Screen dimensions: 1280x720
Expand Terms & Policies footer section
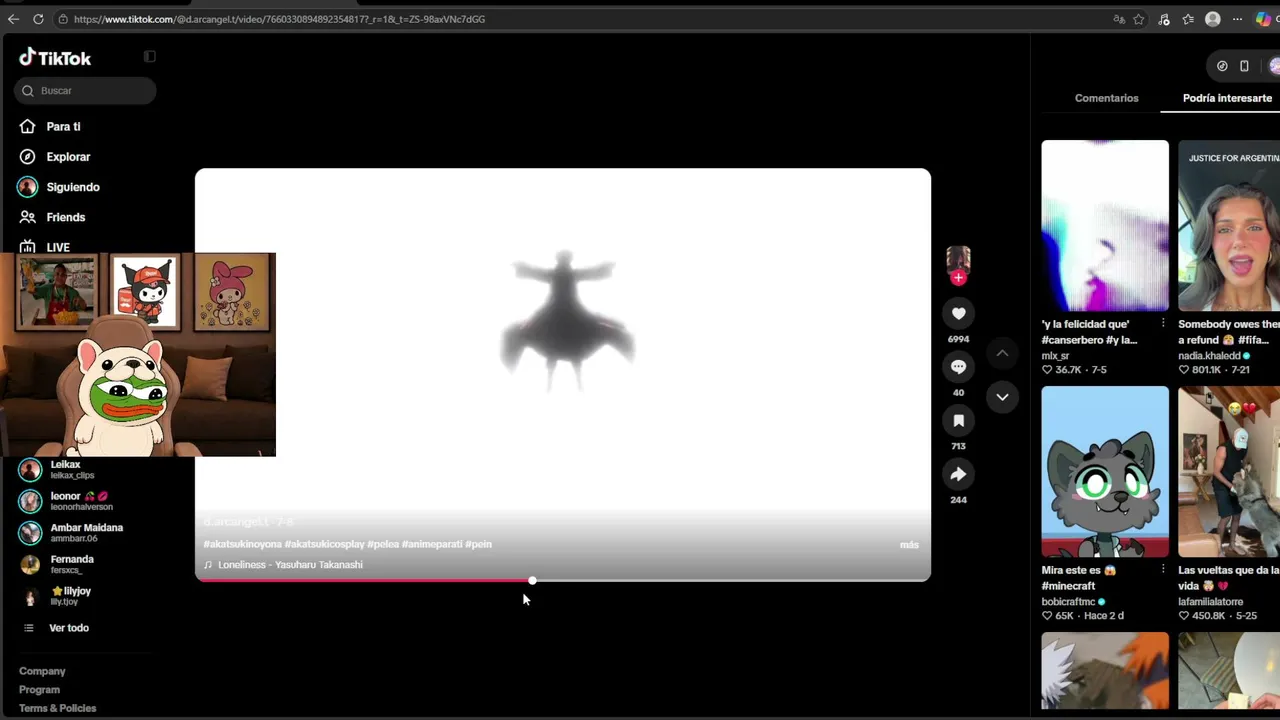[58, 708]
